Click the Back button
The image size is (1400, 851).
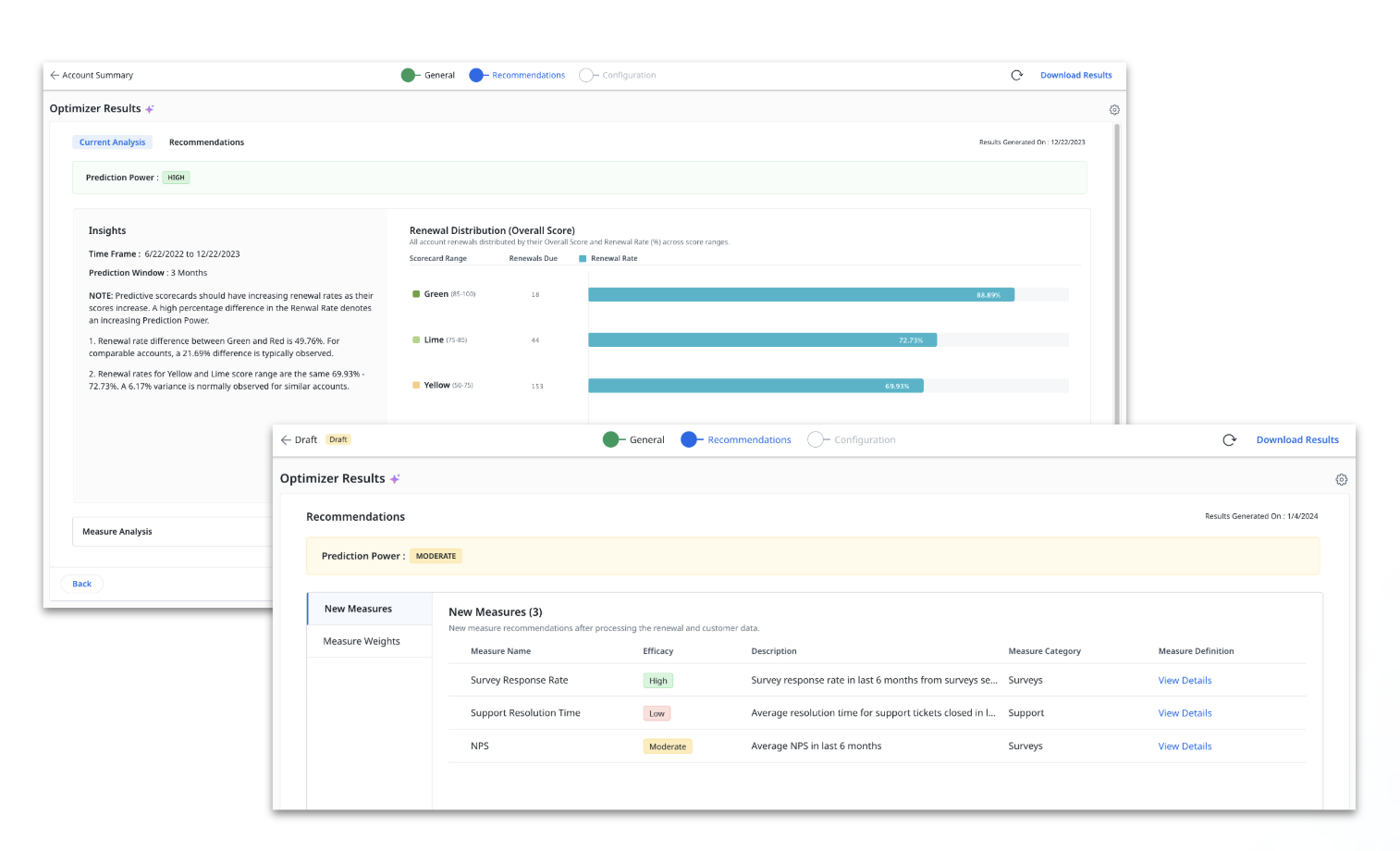[81, 584]
